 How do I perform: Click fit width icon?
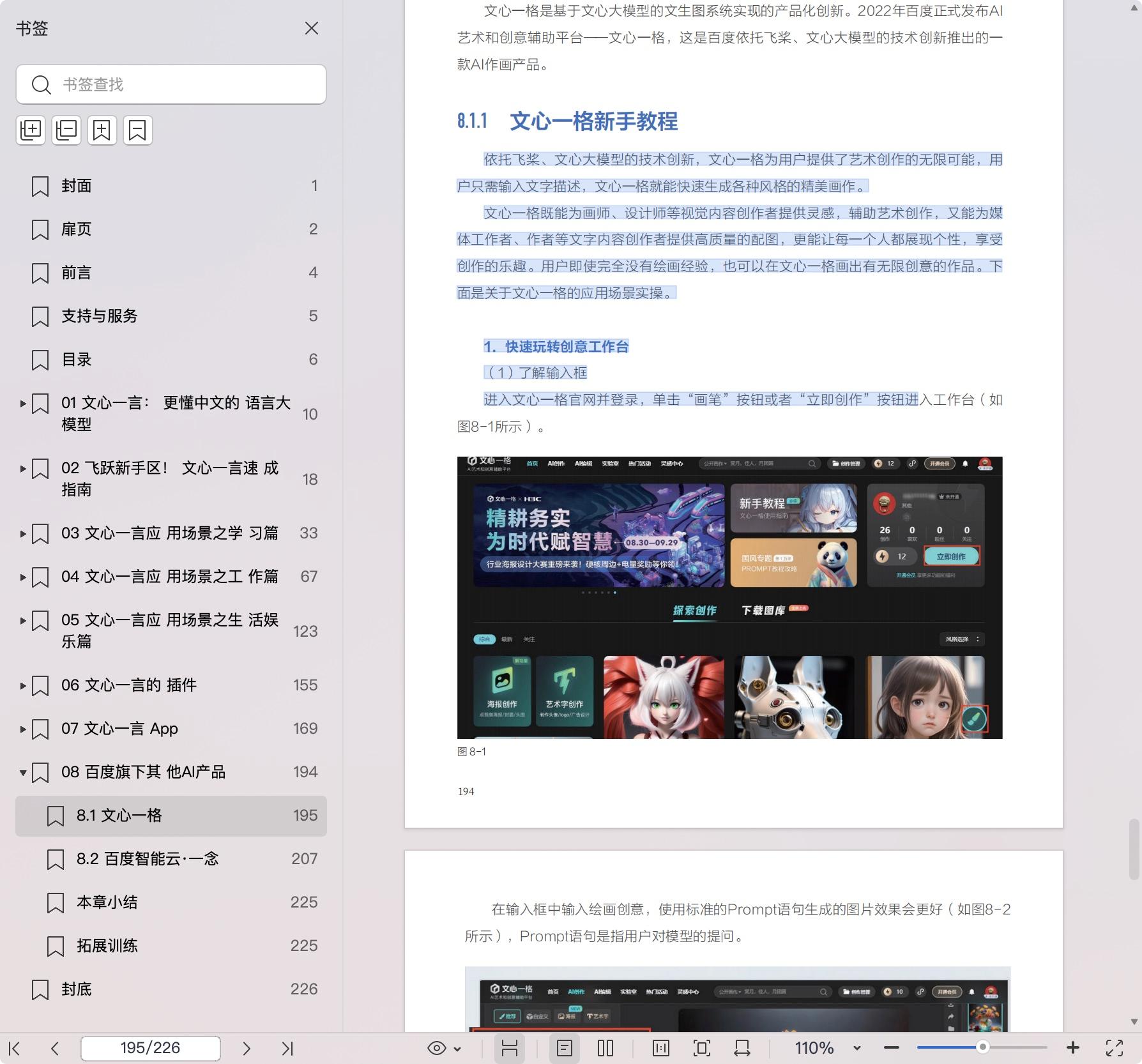click(x=742, y=1048)
